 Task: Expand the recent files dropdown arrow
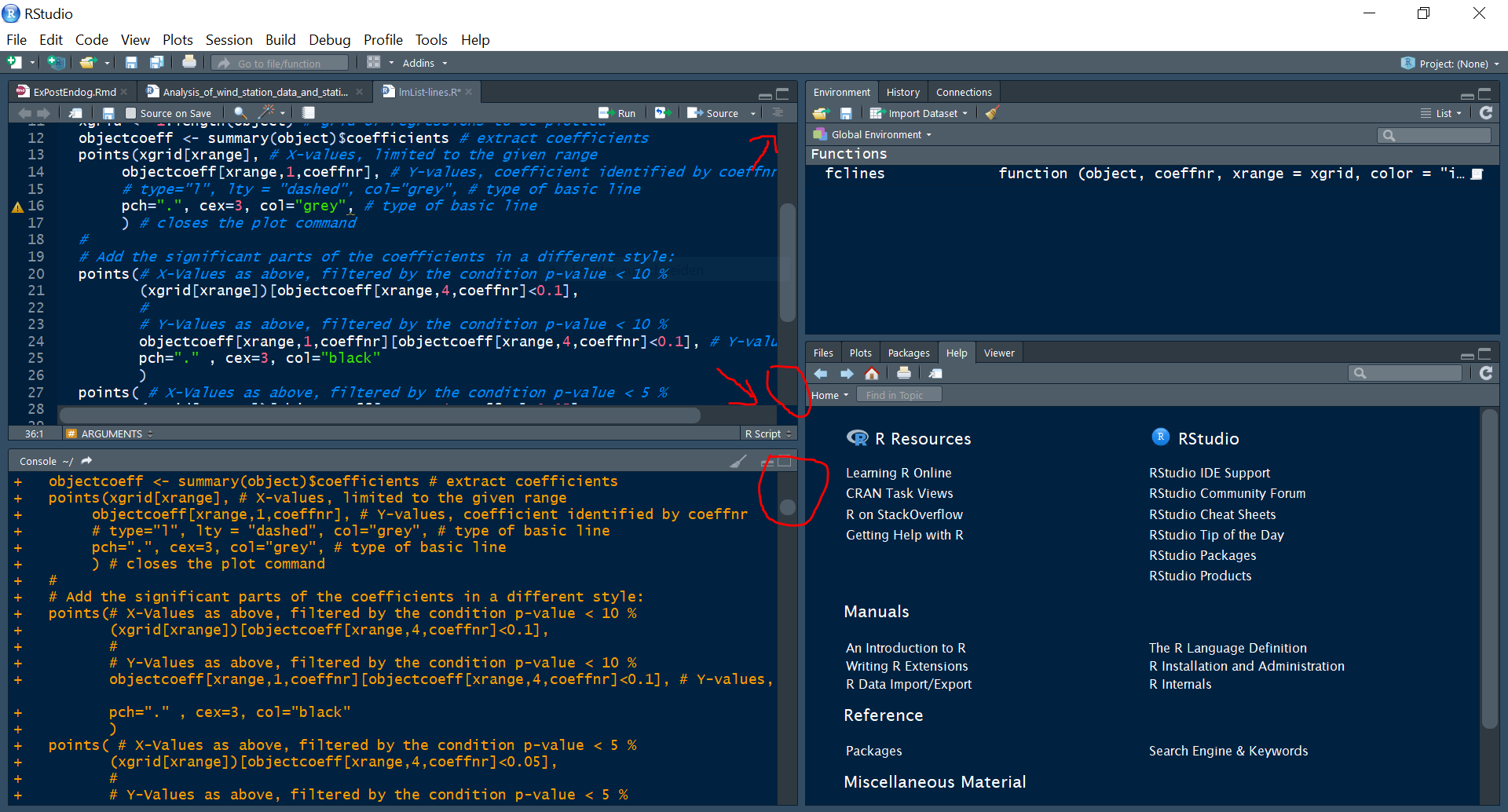click(x=107, y=63)
